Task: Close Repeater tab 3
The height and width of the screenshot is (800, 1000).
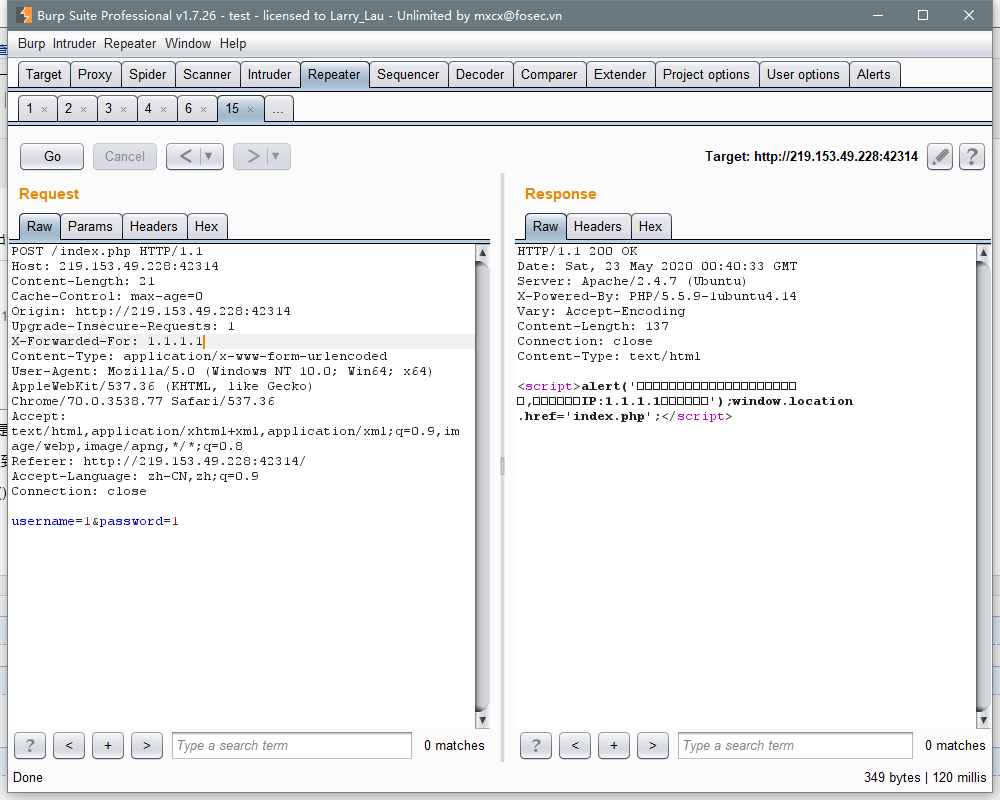Action: pyautogui.click(x=124, y=110)
